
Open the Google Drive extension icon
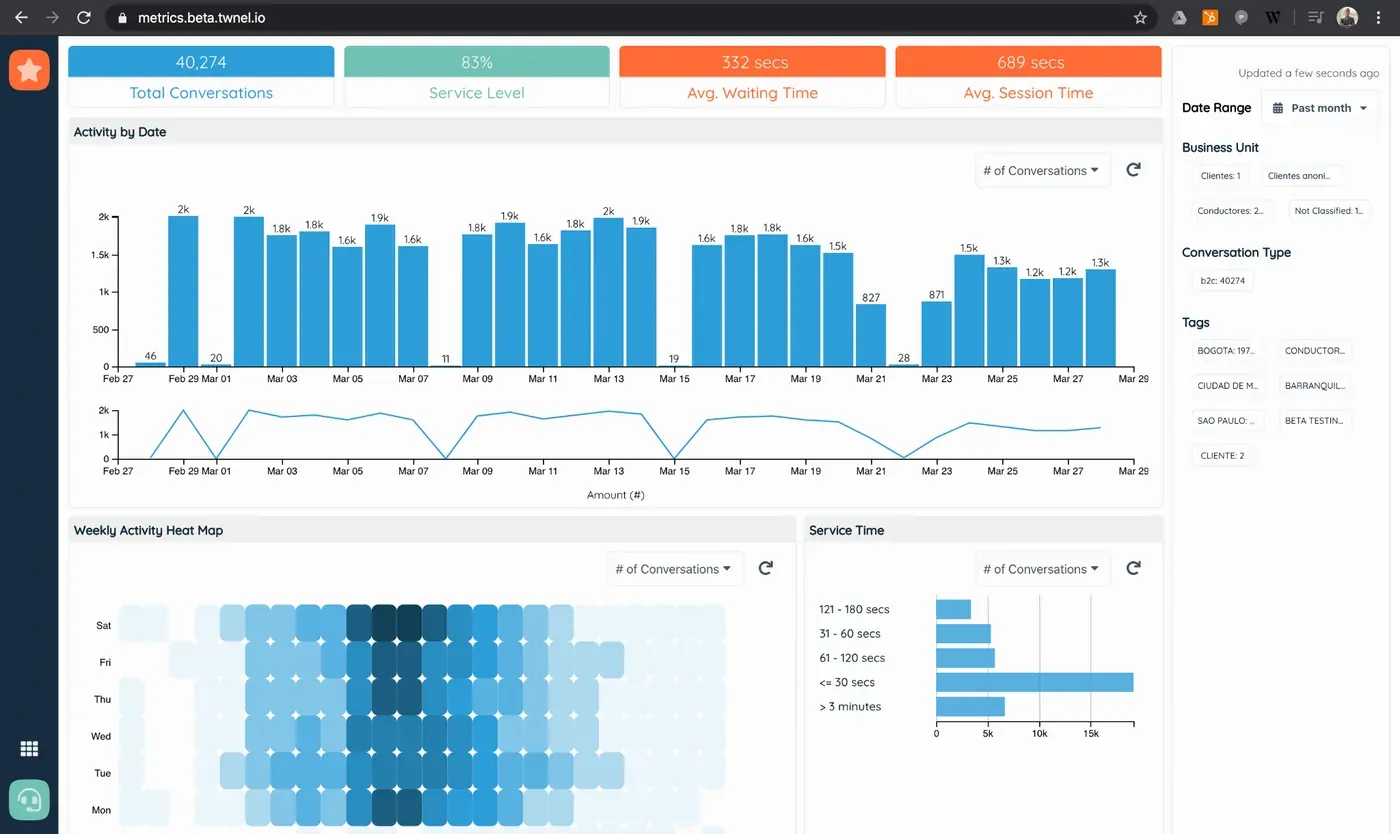(x=1179, y=17)
